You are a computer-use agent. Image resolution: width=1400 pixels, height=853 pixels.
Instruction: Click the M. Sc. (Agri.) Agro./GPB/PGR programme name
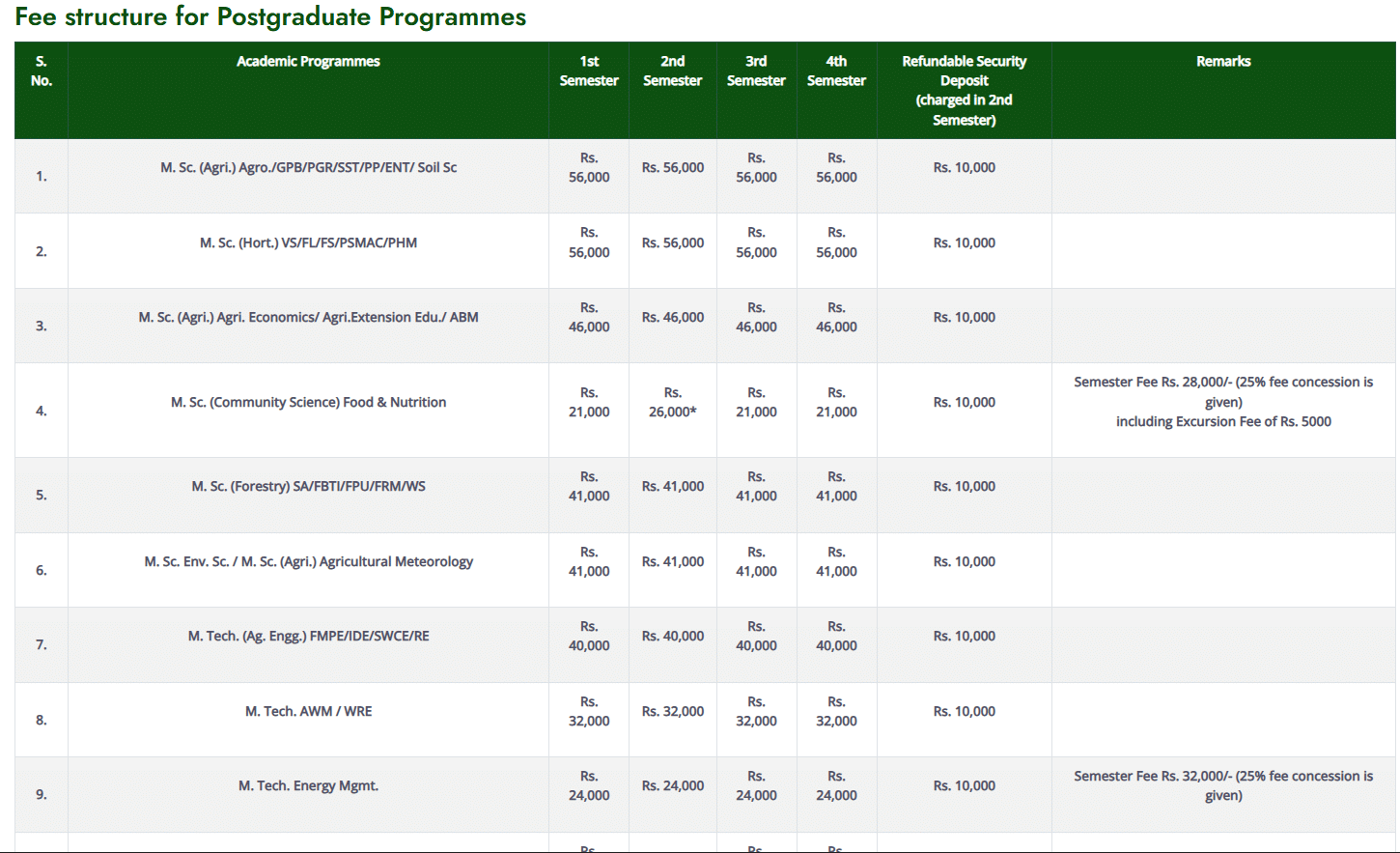308,168
